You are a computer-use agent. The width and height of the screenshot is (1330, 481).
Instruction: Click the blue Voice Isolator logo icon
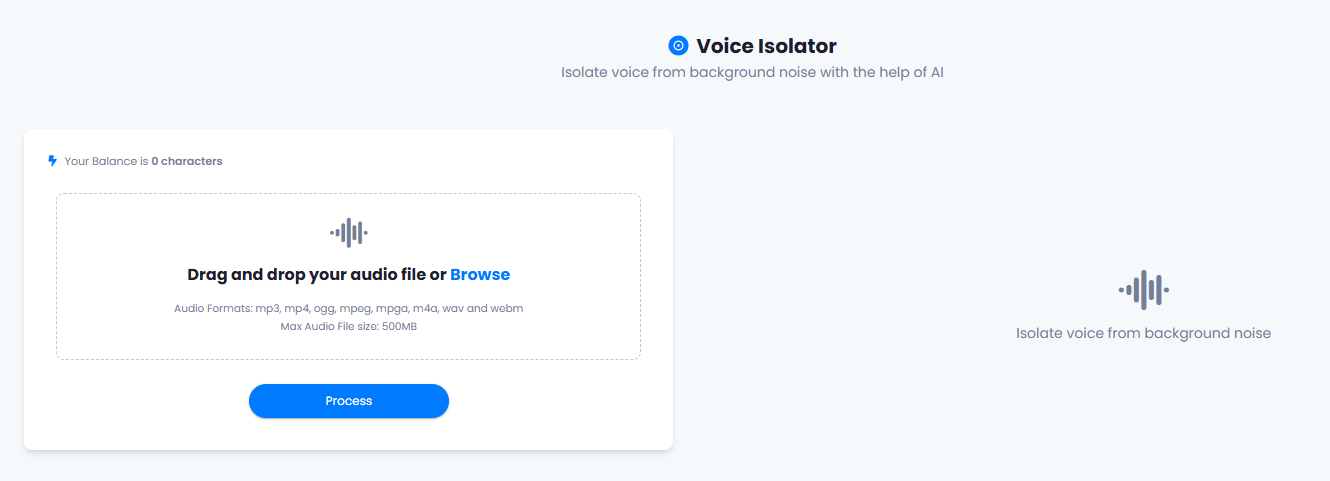pyautogui.click(x=678, y=46)
